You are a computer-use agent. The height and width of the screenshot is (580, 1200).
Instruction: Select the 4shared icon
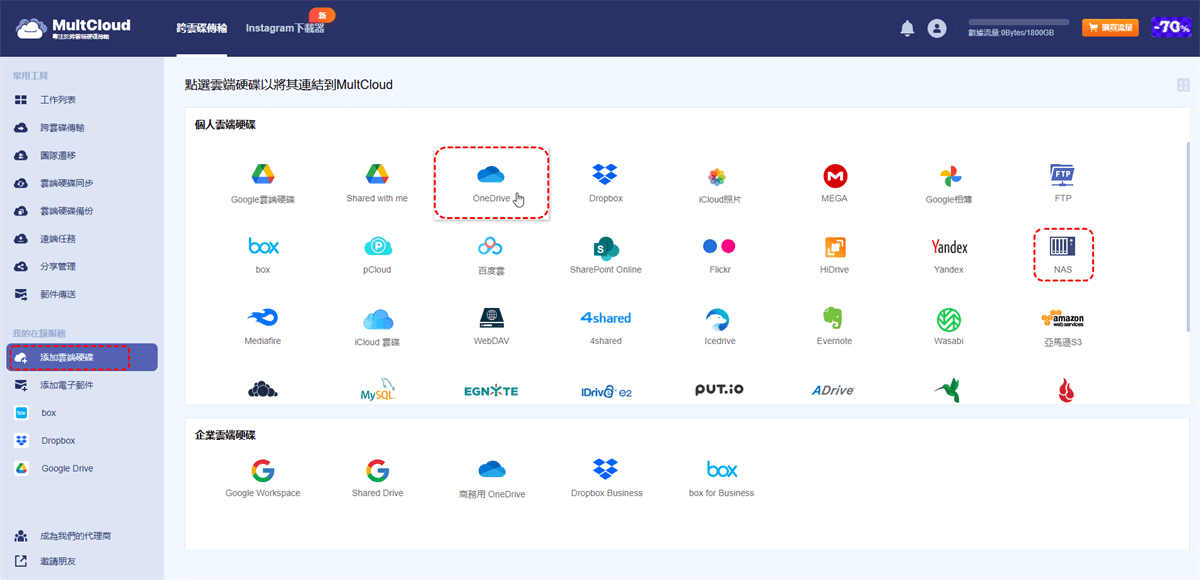[x=605, y=318]
